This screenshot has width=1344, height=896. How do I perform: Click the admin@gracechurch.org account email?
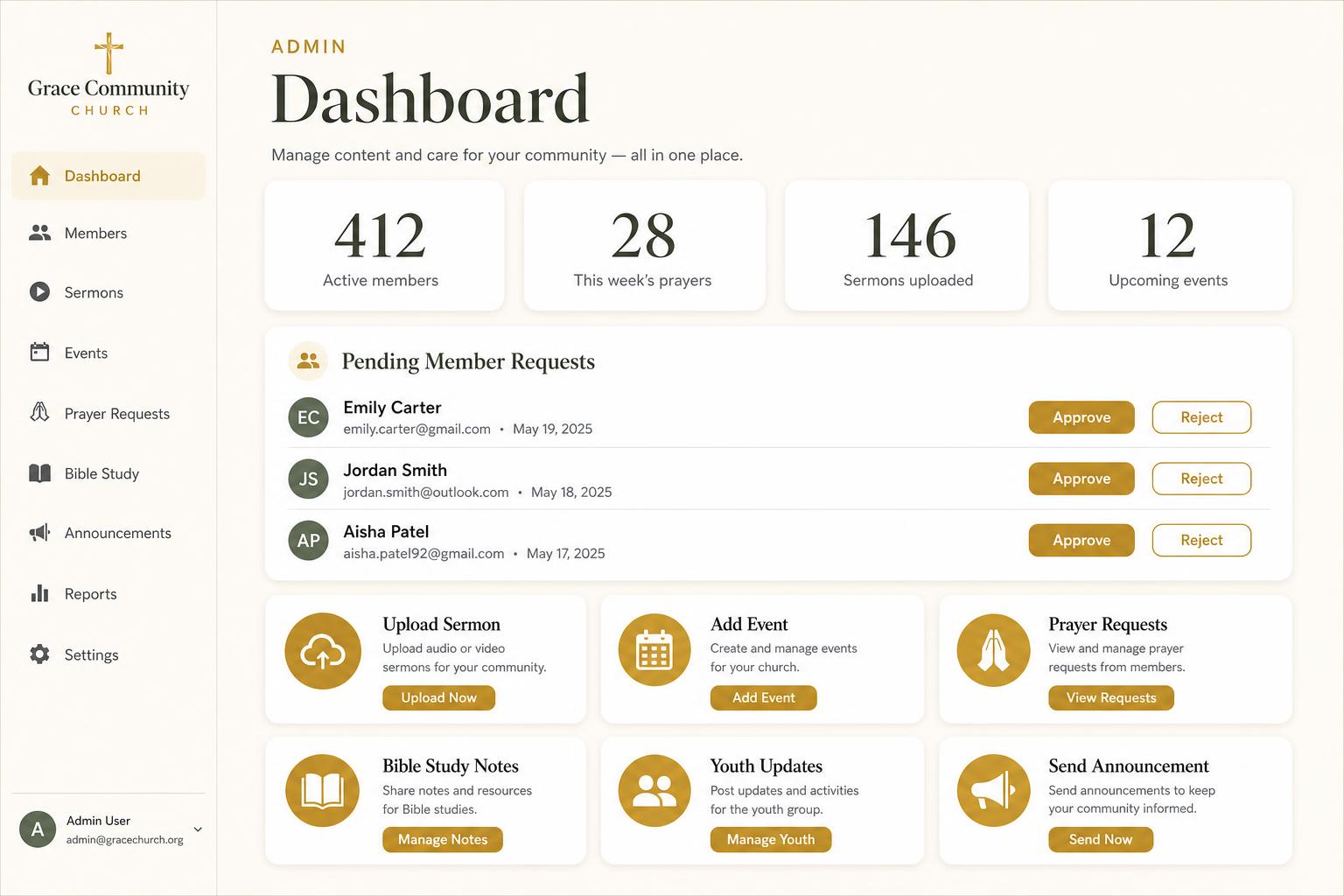(x=124, y=840)
